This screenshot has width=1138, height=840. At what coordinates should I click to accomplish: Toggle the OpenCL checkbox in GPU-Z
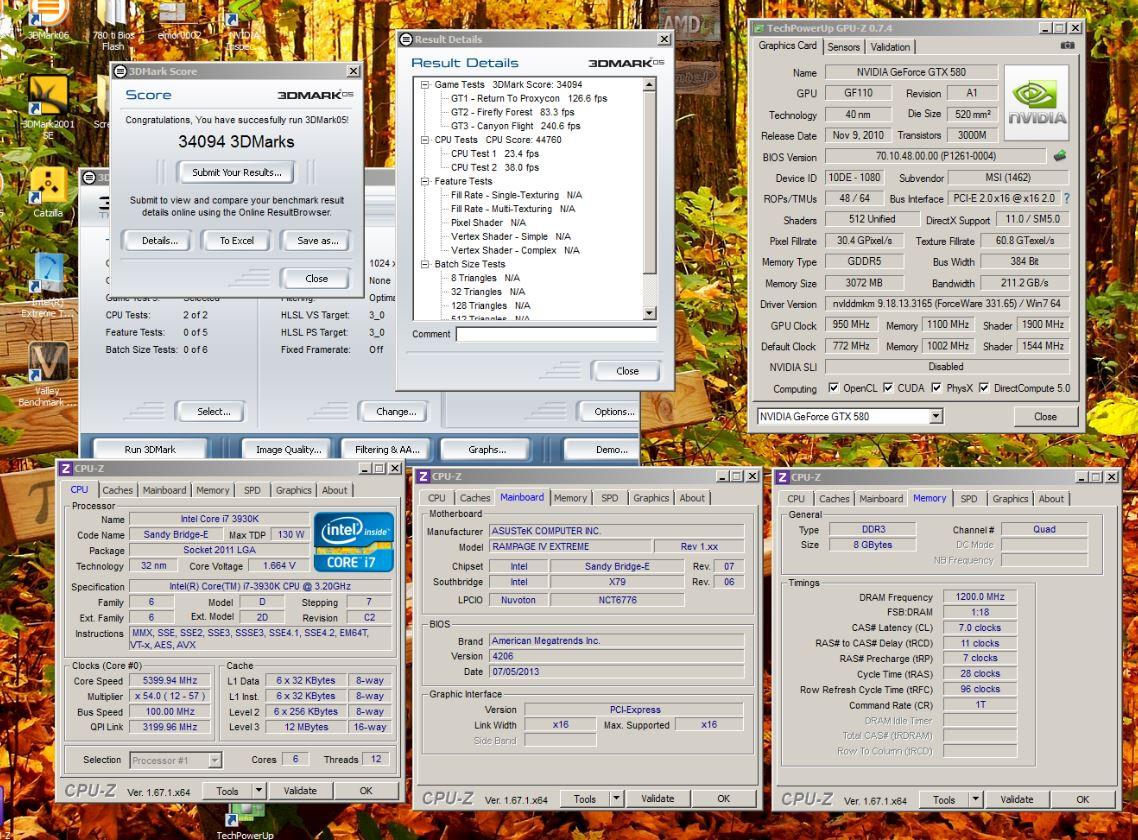tap(833, 388)
